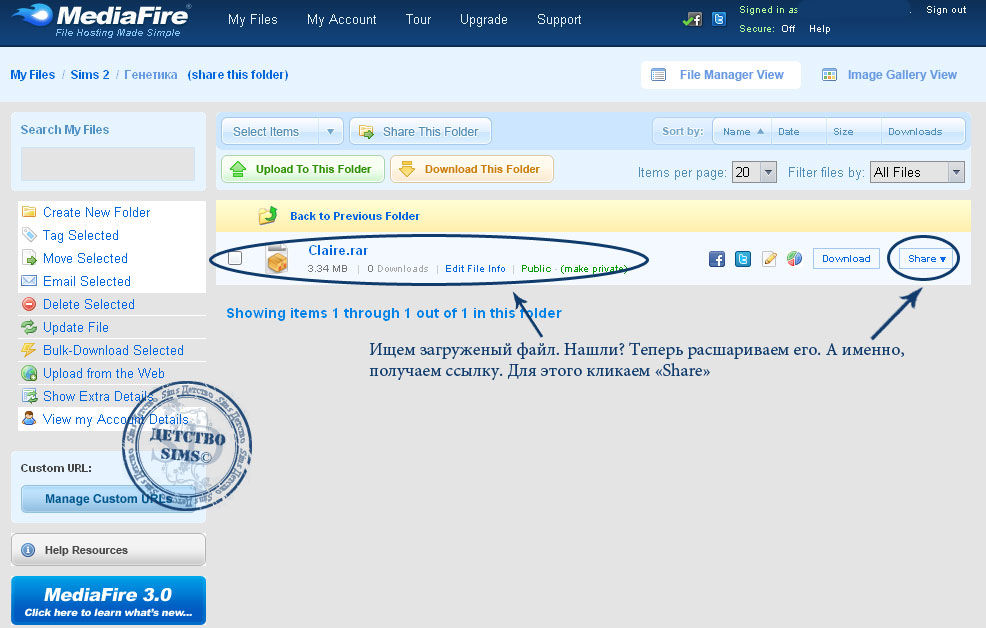This screenshot has width=986, height=628.
Task: Click the Update File refresh icon
Action: coord(29,327)
